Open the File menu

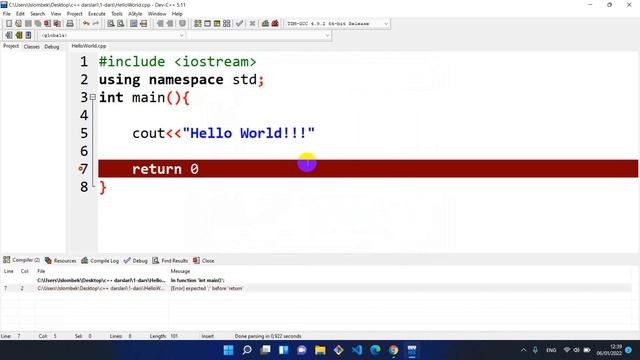pyautogui.click(x=7, y=14)
